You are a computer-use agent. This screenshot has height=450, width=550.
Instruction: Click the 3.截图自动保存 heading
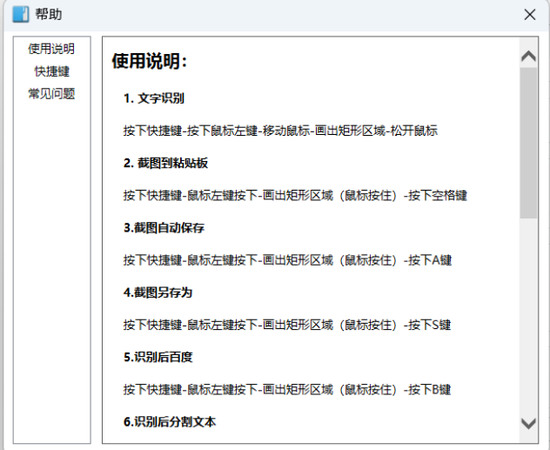tap(164, 228)
